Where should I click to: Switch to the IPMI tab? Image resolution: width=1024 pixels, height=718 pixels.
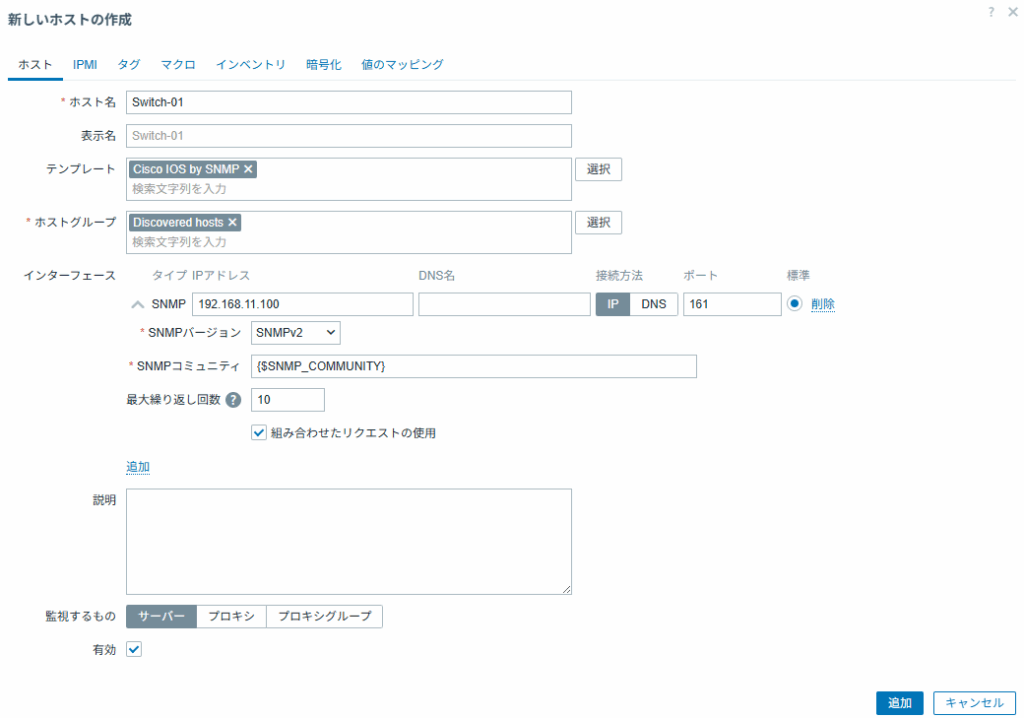(85, 64)
